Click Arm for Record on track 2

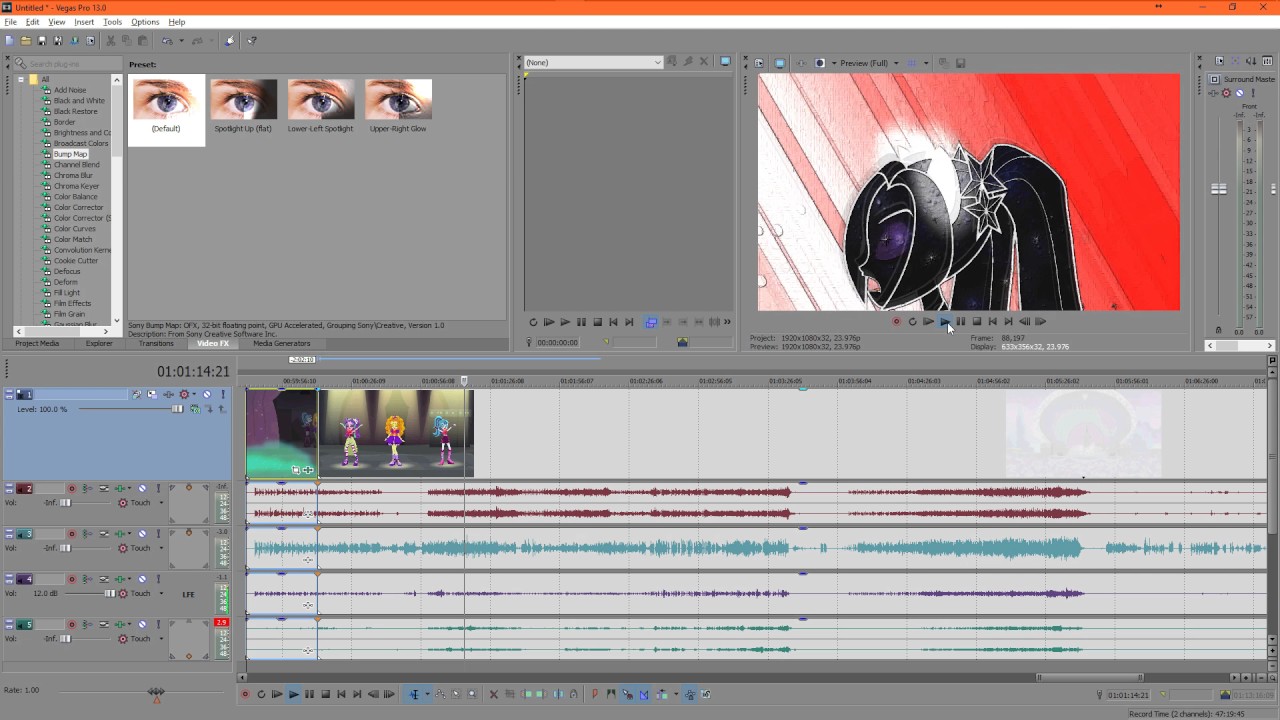click(x=71, y=488)
